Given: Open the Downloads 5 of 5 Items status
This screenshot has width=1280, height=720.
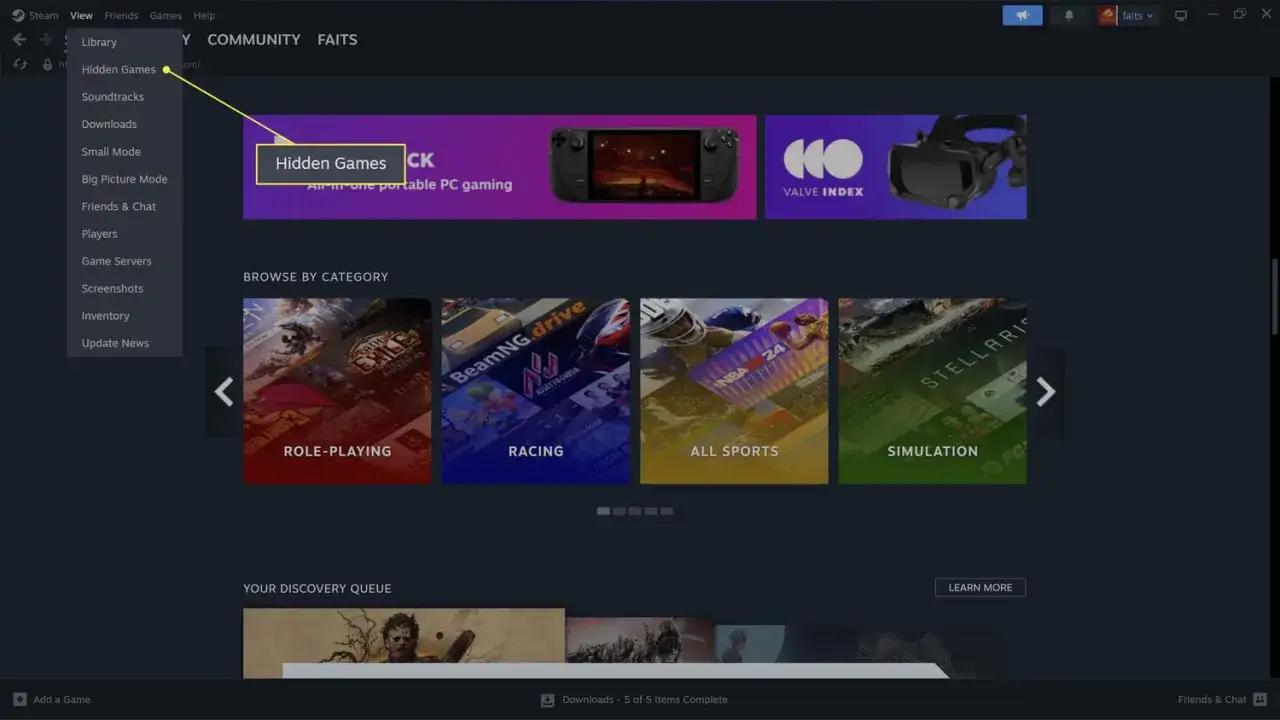Looking at the screenshot, I should 645,699.
